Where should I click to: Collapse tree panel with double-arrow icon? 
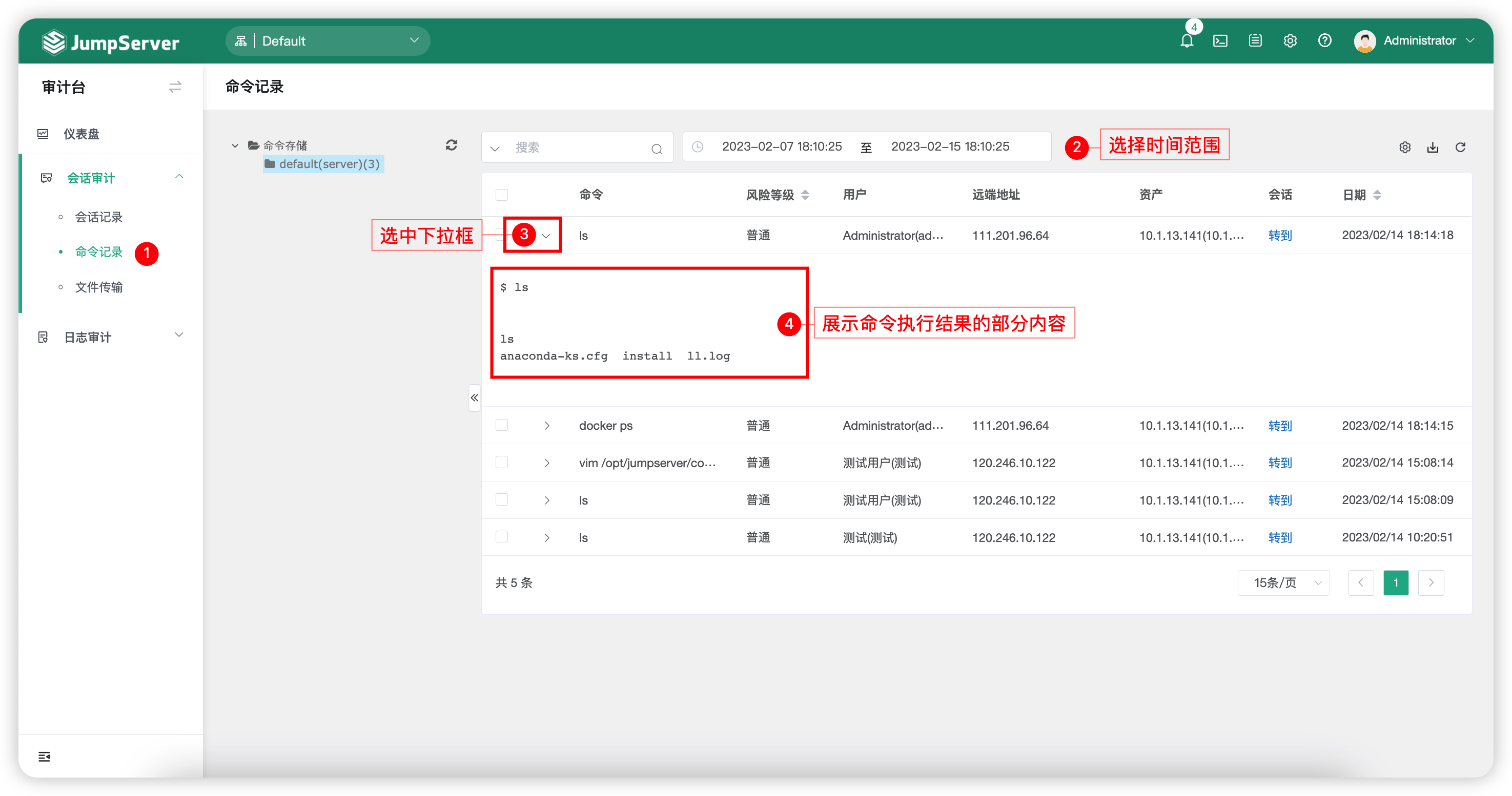pos(474,397)
